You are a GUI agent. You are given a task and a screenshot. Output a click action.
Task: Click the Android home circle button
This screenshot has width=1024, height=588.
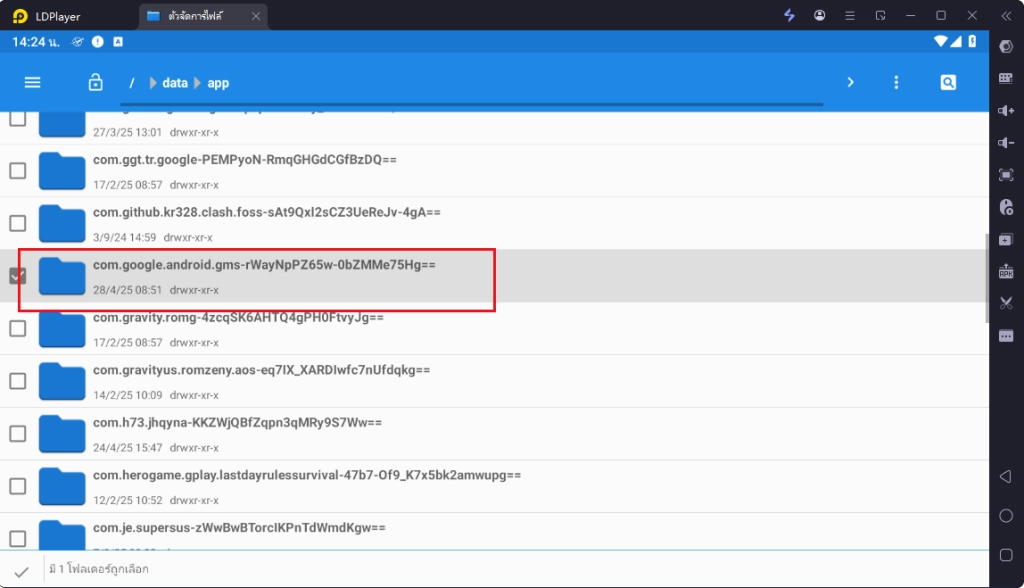pyautogui.click(x=1006, y=516)
